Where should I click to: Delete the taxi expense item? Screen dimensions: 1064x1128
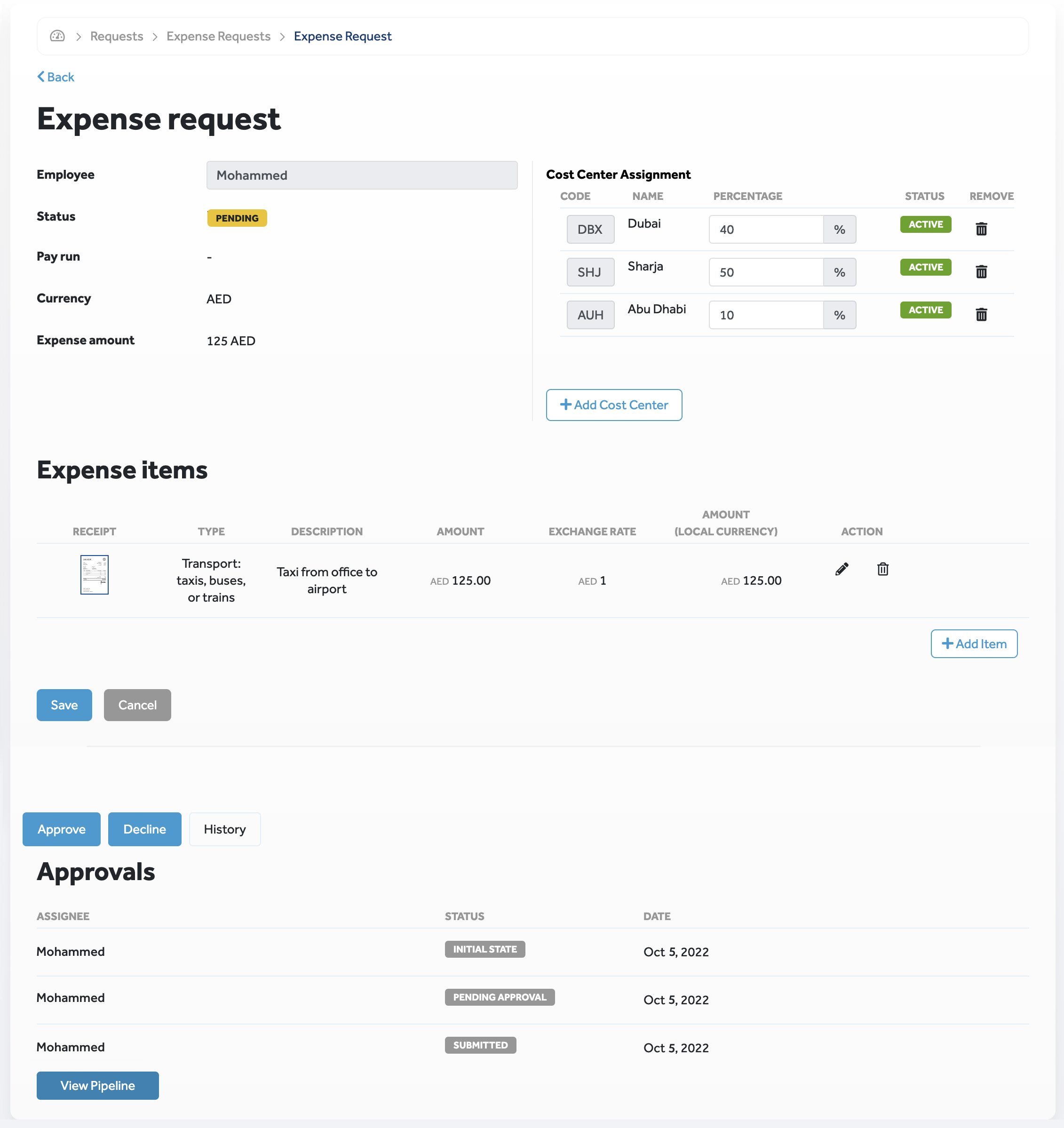pos(882,569)
